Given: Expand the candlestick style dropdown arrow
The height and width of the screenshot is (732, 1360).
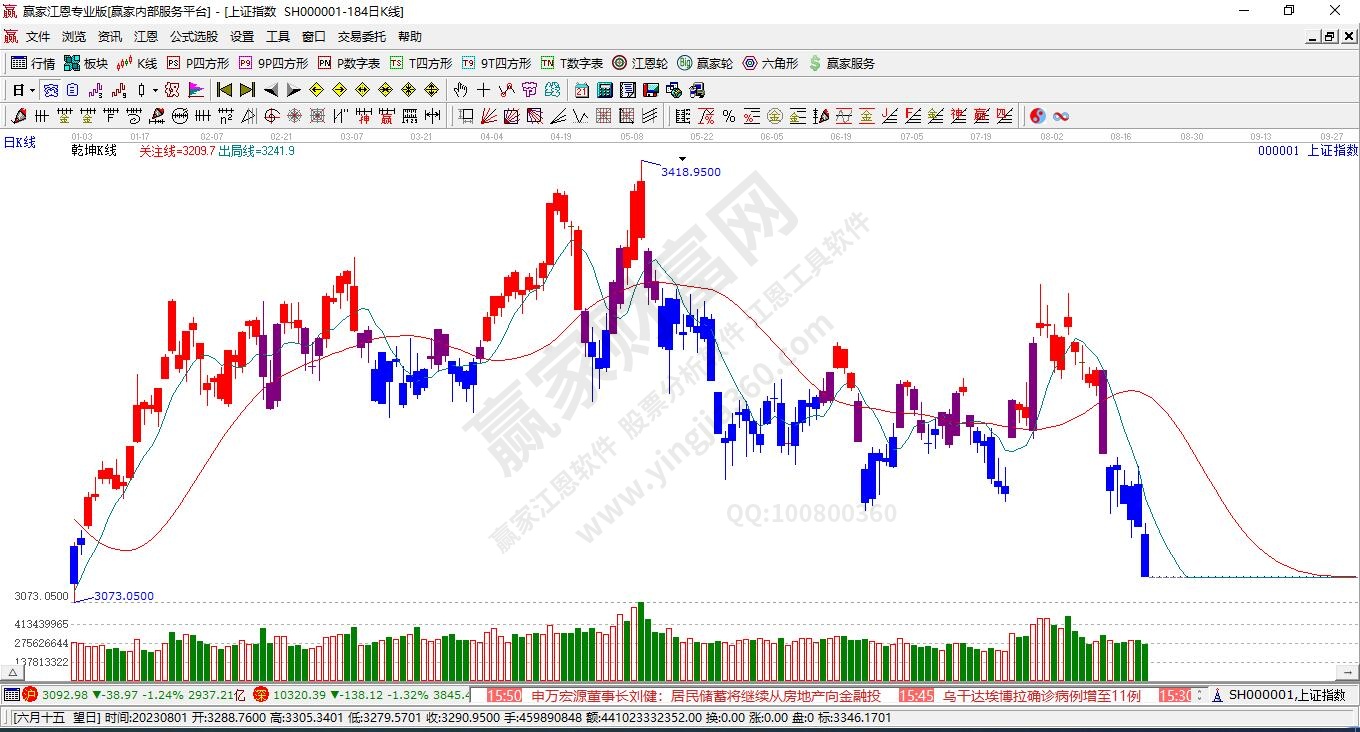Looking at the screenshot, I should pyautogui.click(x=155, y=90).
